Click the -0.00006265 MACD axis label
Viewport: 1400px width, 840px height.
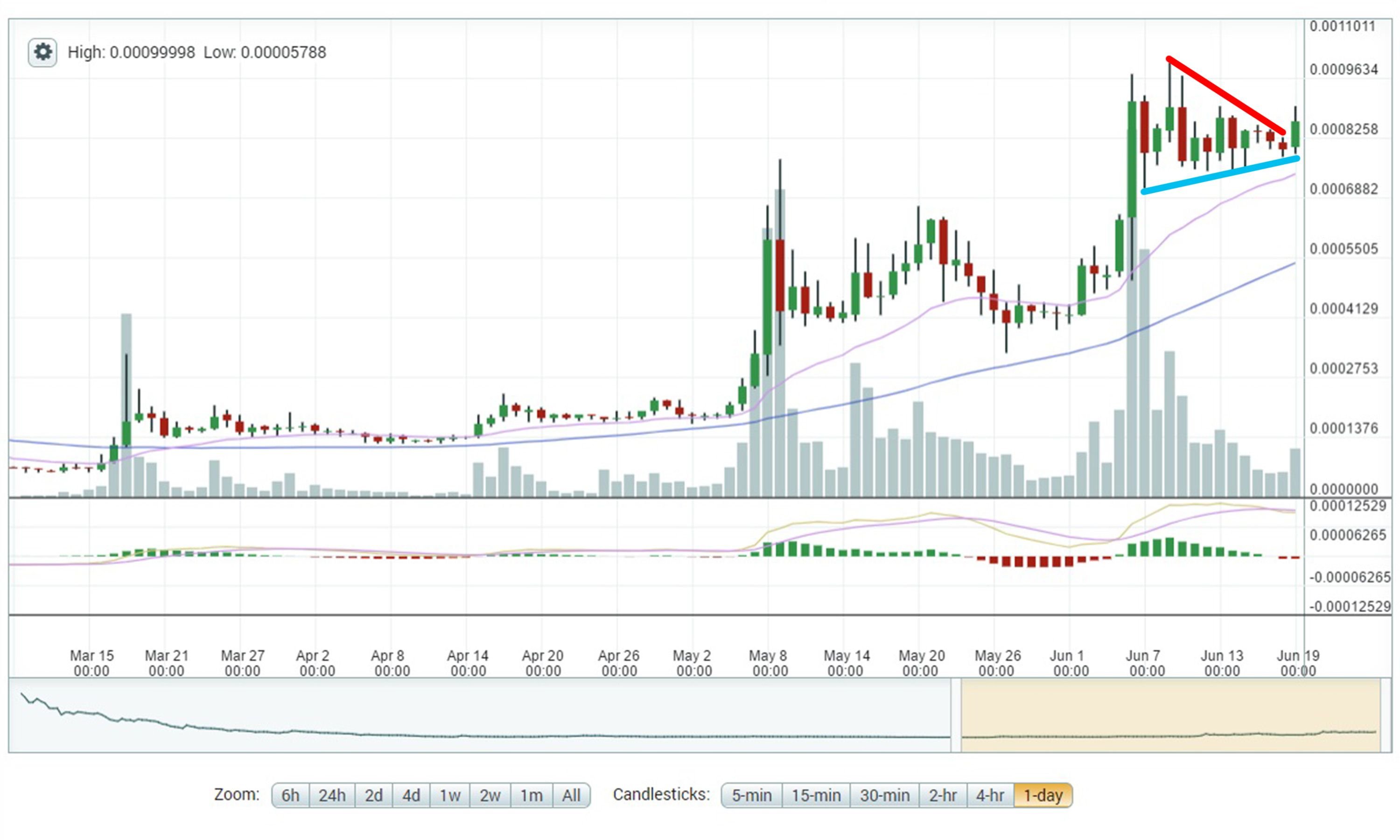1350,577
